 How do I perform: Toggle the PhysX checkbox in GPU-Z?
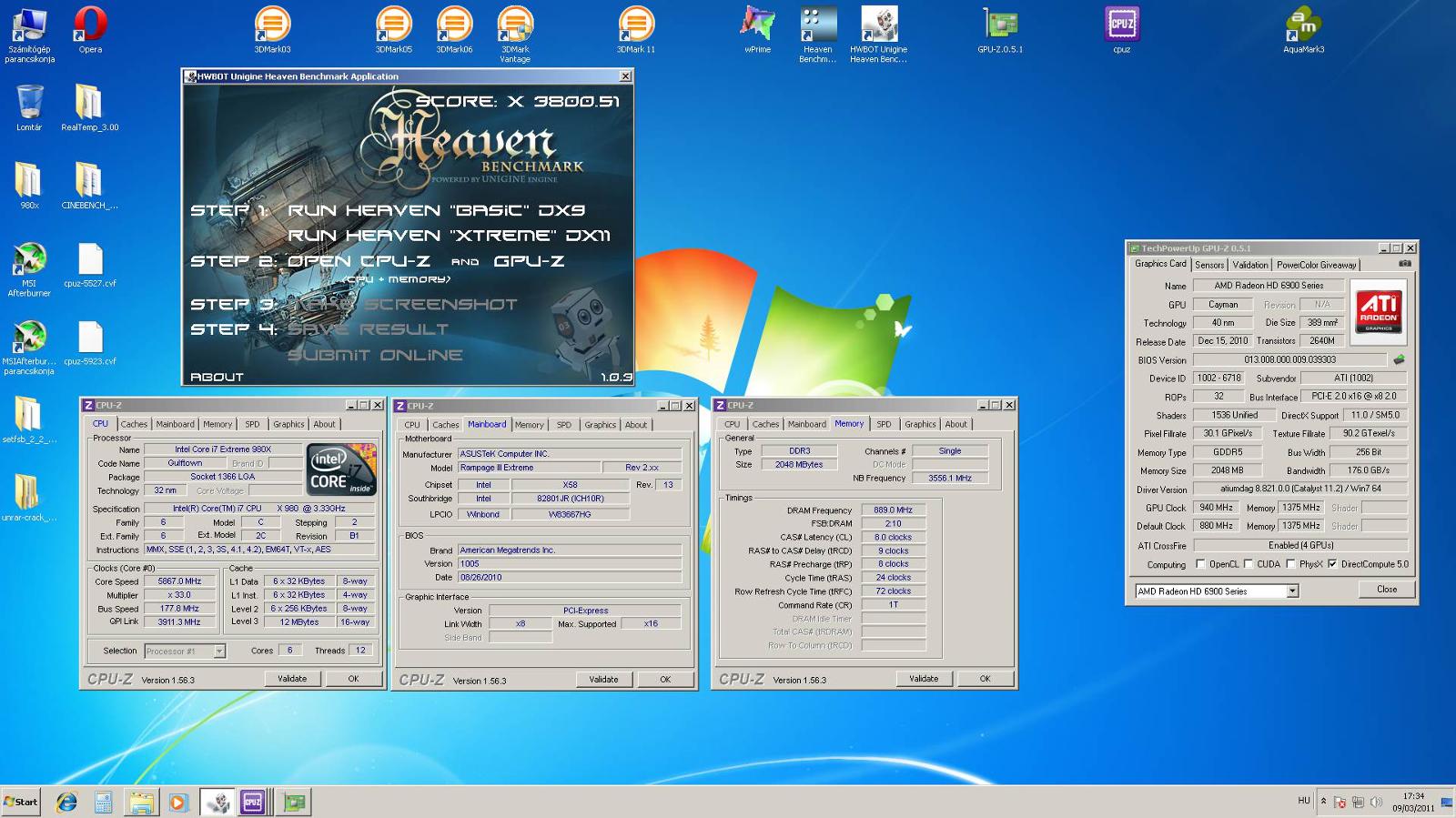[1290, 564]
